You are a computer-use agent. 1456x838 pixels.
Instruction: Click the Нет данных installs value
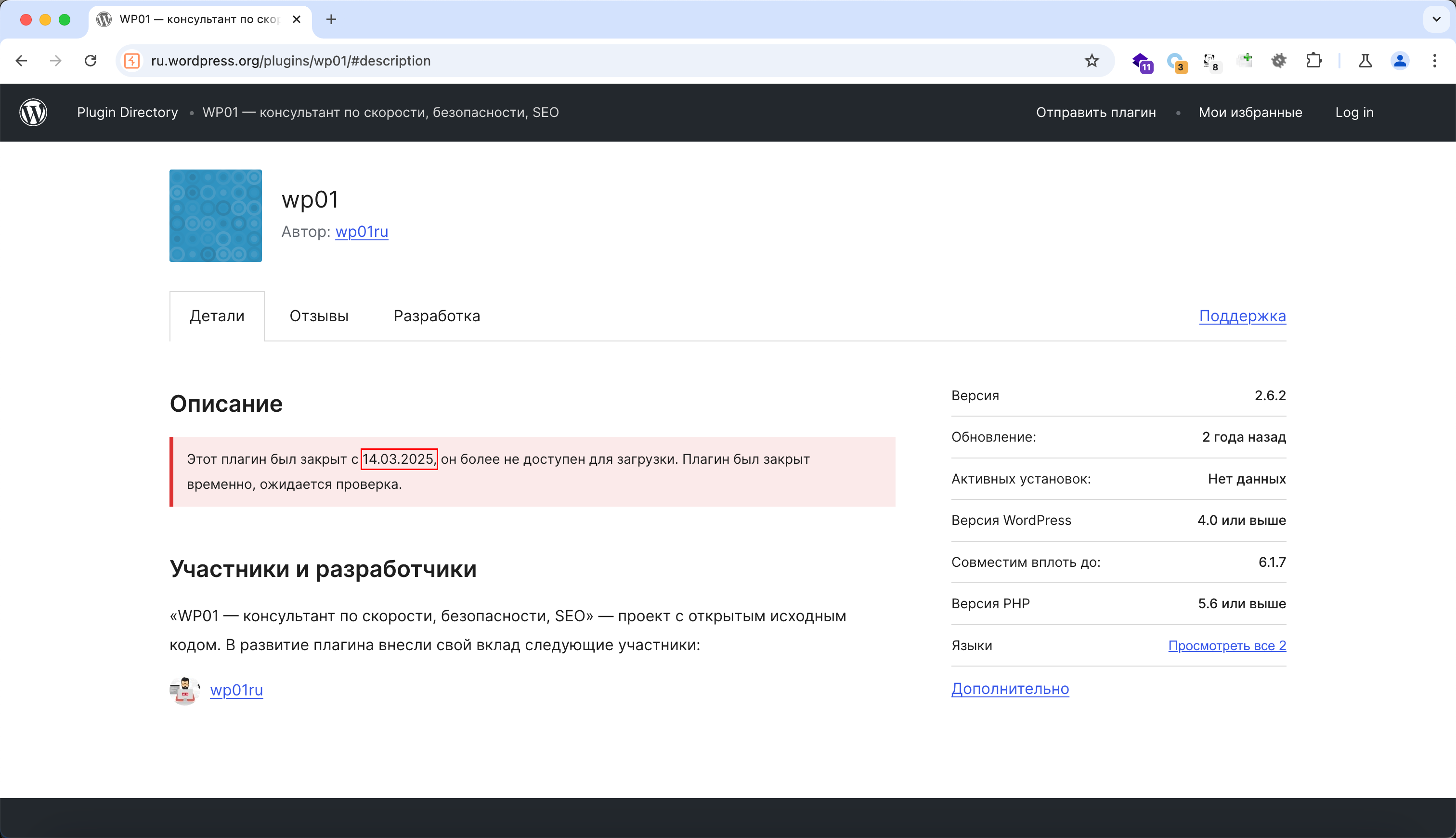click(1247, 479)
